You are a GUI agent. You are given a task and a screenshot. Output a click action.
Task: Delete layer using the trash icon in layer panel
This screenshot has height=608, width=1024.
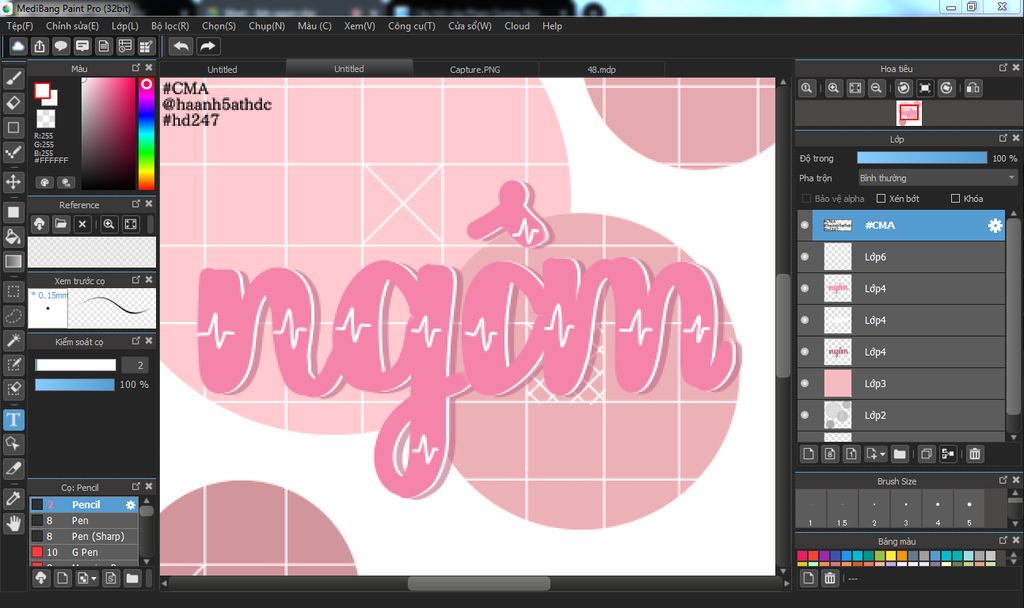point(975,454)
